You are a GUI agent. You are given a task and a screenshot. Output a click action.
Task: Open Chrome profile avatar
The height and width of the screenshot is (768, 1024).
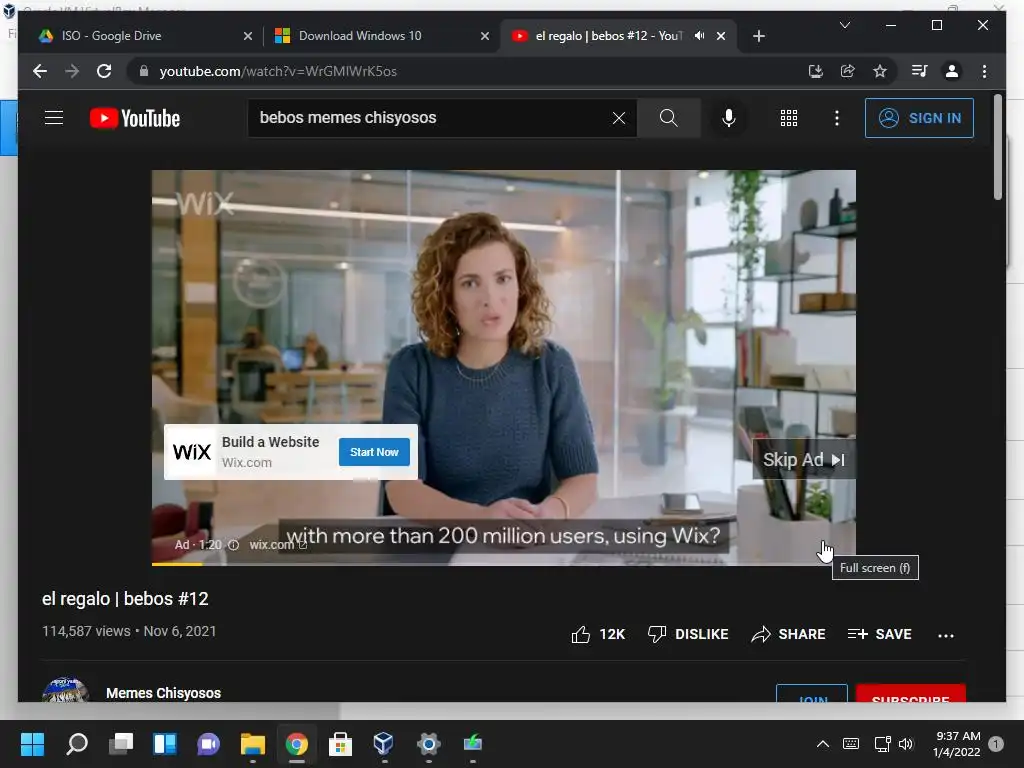coord(952,71)
